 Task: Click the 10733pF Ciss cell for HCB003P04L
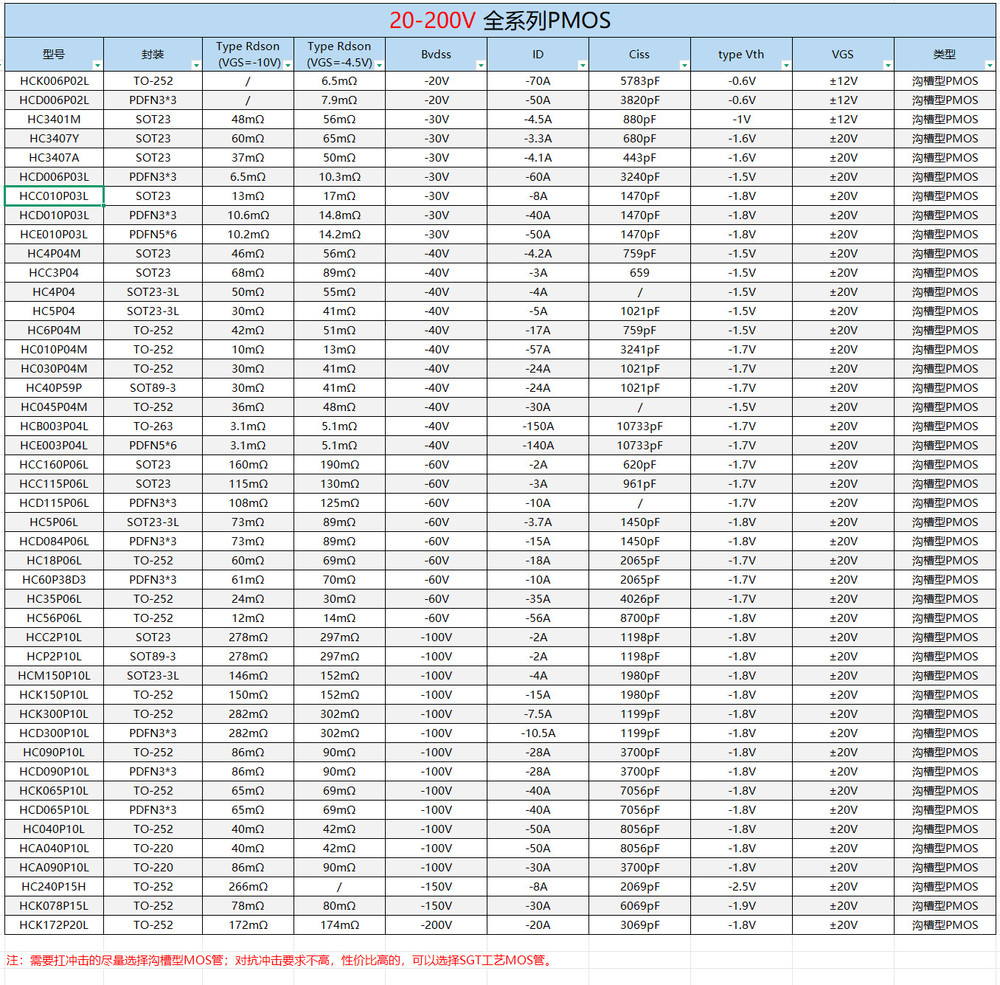click(639, 426)
